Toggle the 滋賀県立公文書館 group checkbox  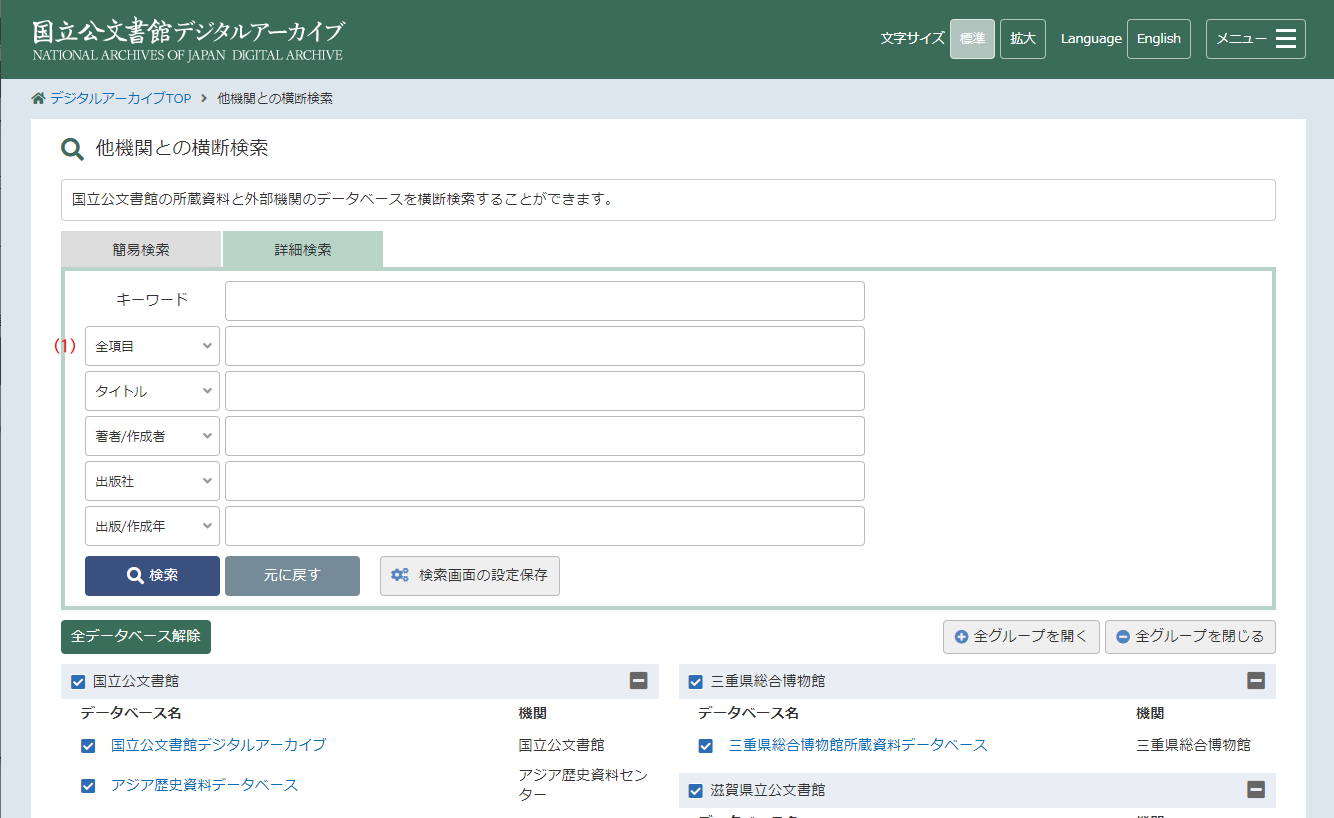click(x=696, y=791)
